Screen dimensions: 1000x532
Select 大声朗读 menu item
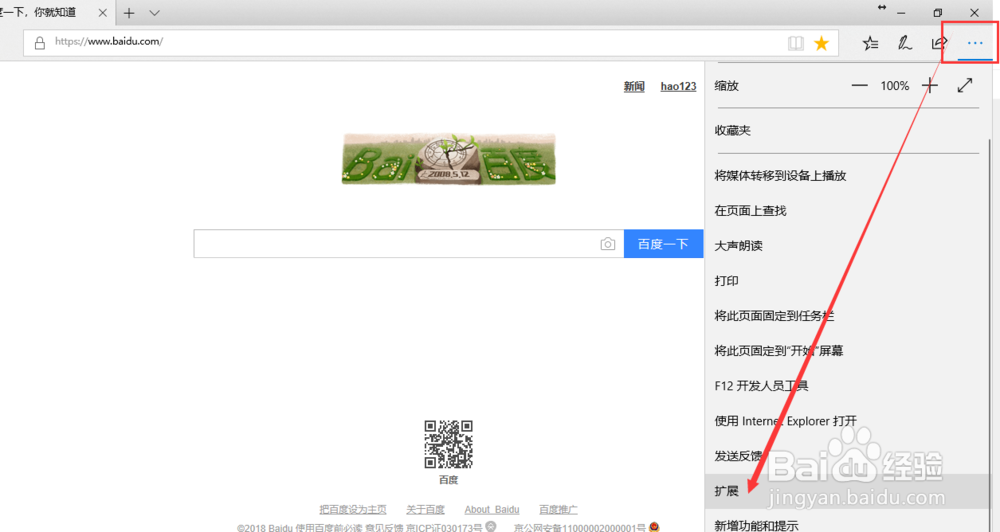coord(848,246)
